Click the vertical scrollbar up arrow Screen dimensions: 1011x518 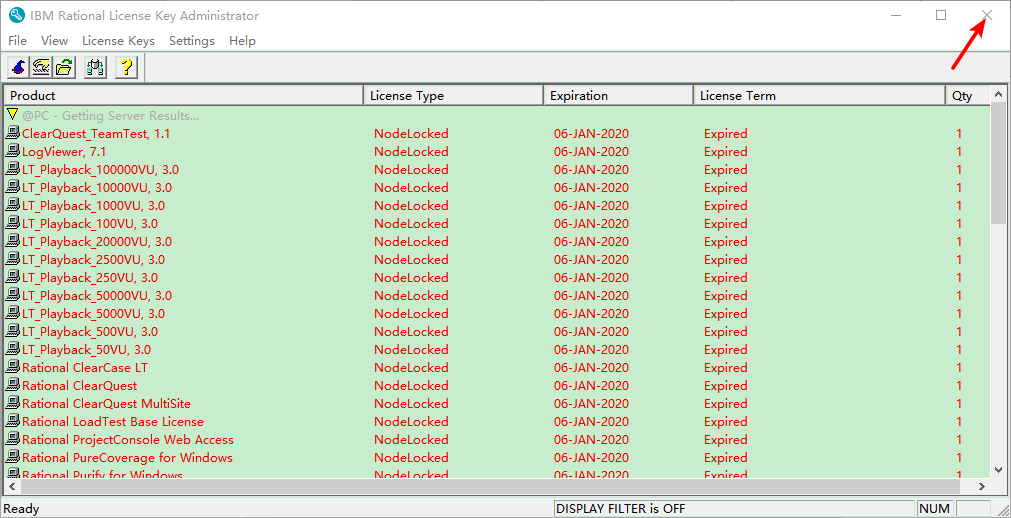[999, 94]
